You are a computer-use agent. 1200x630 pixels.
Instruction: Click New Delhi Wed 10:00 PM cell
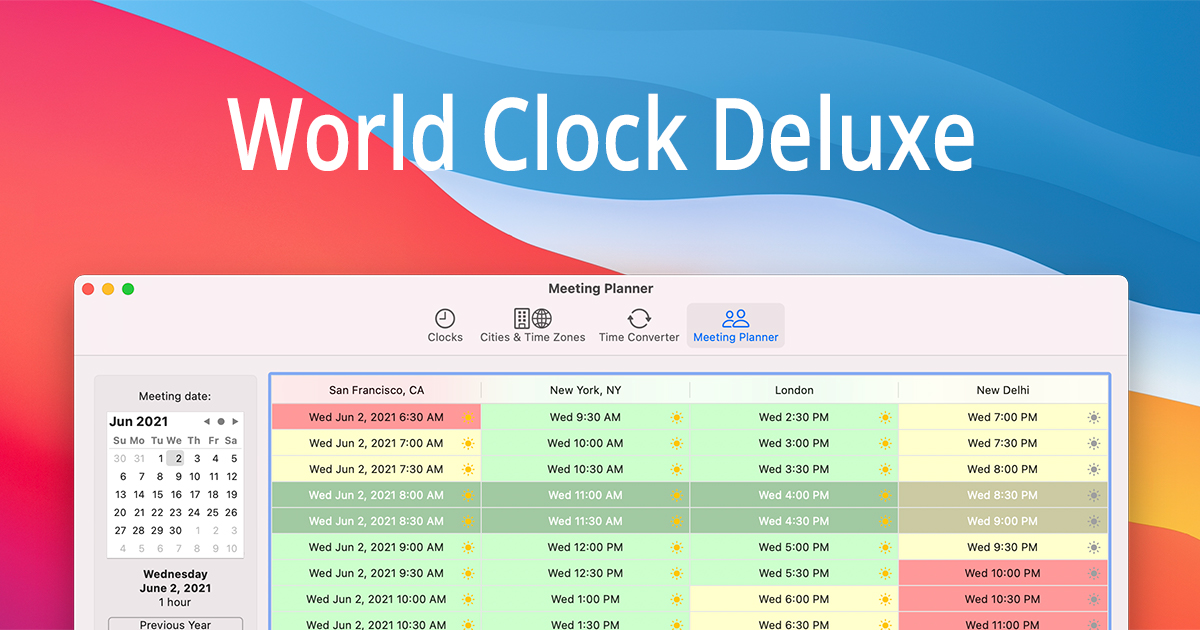point(1003,573)
